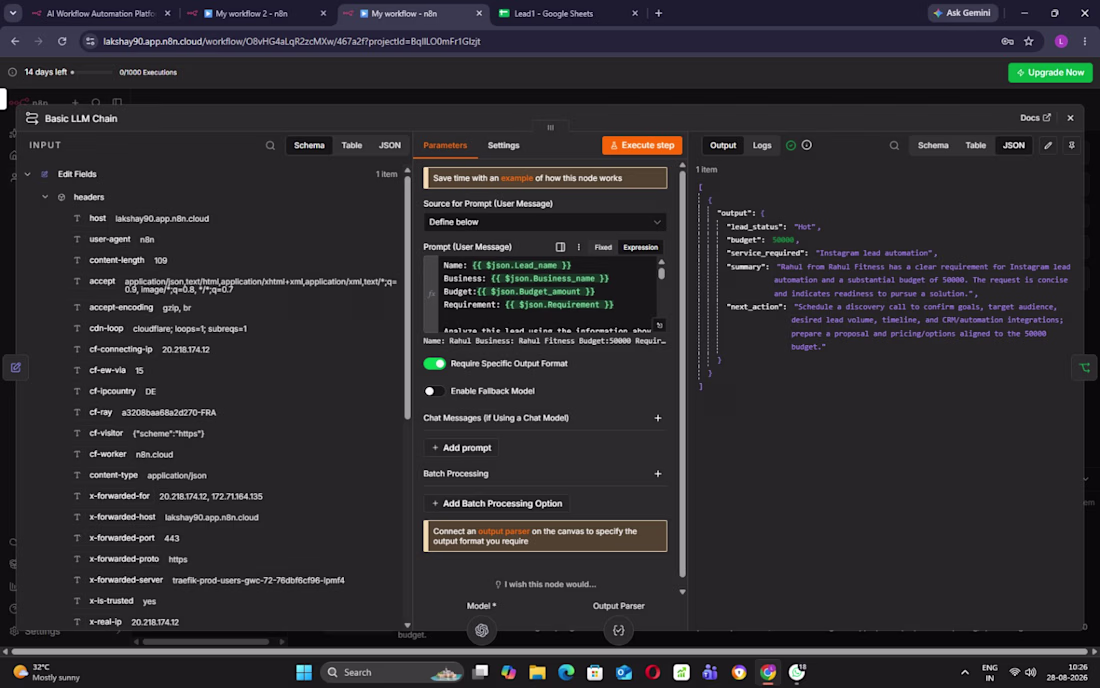Toggle Require Specific Output Format off
The width and height of the screenshot is (1100, 688).
pos(434,363)
